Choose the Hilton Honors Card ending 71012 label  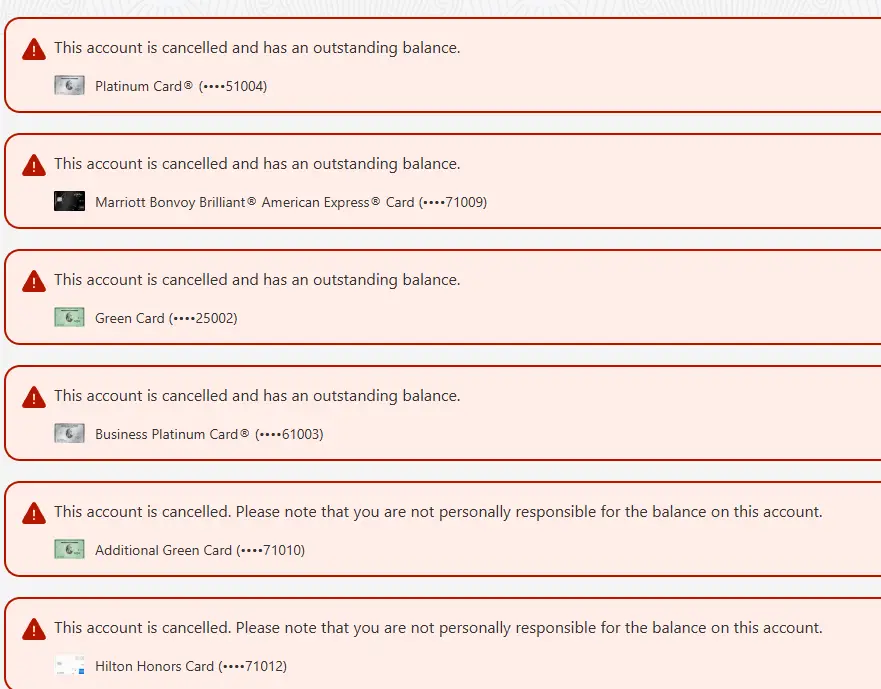[x=191, y=667]
